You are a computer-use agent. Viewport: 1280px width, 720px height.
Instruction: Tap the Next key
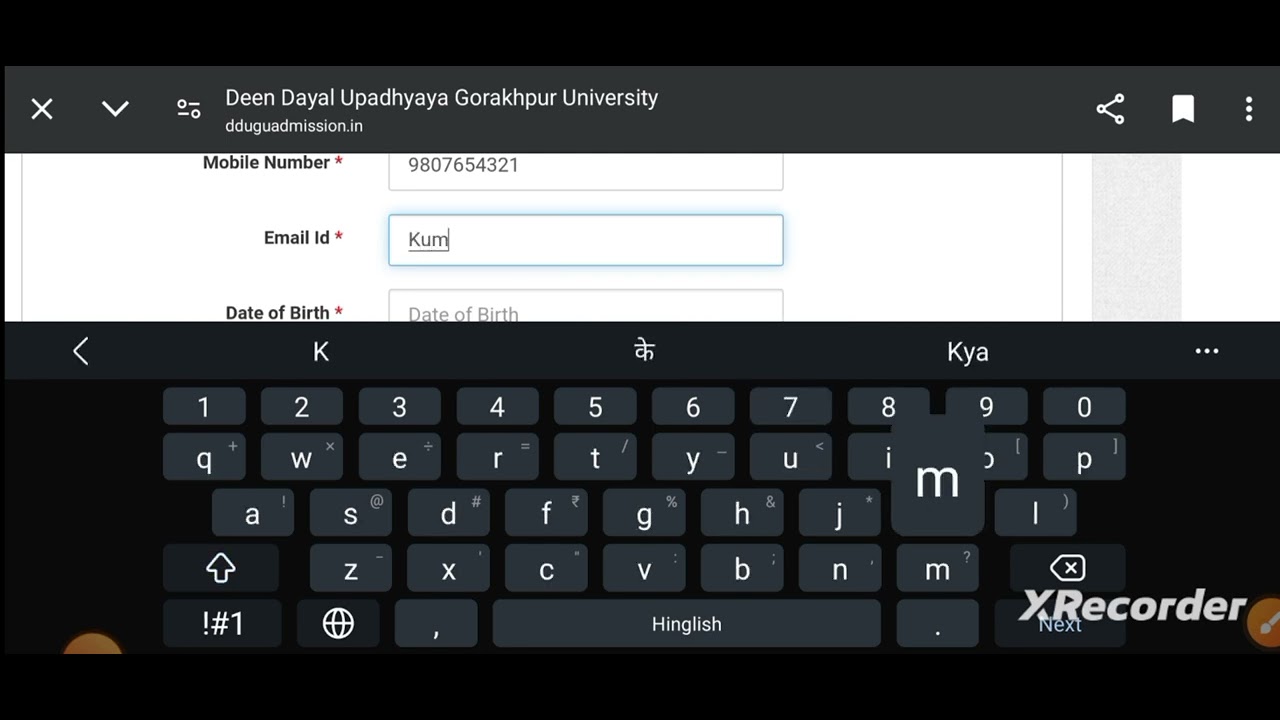(1060, 624)
